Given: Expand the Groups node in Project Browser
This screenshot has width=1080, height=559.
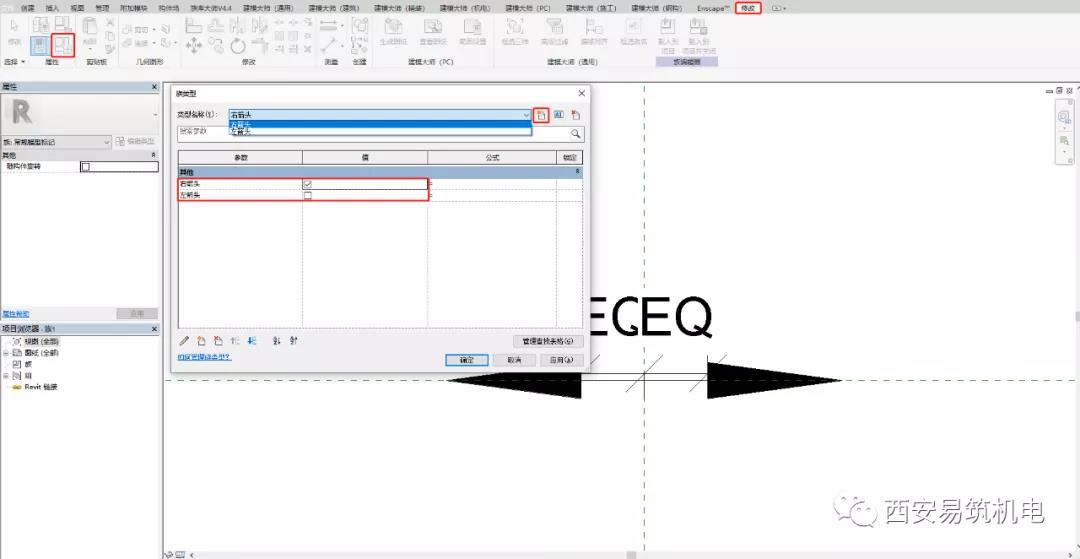Looking at the screenshot, I should coord(6,375).
